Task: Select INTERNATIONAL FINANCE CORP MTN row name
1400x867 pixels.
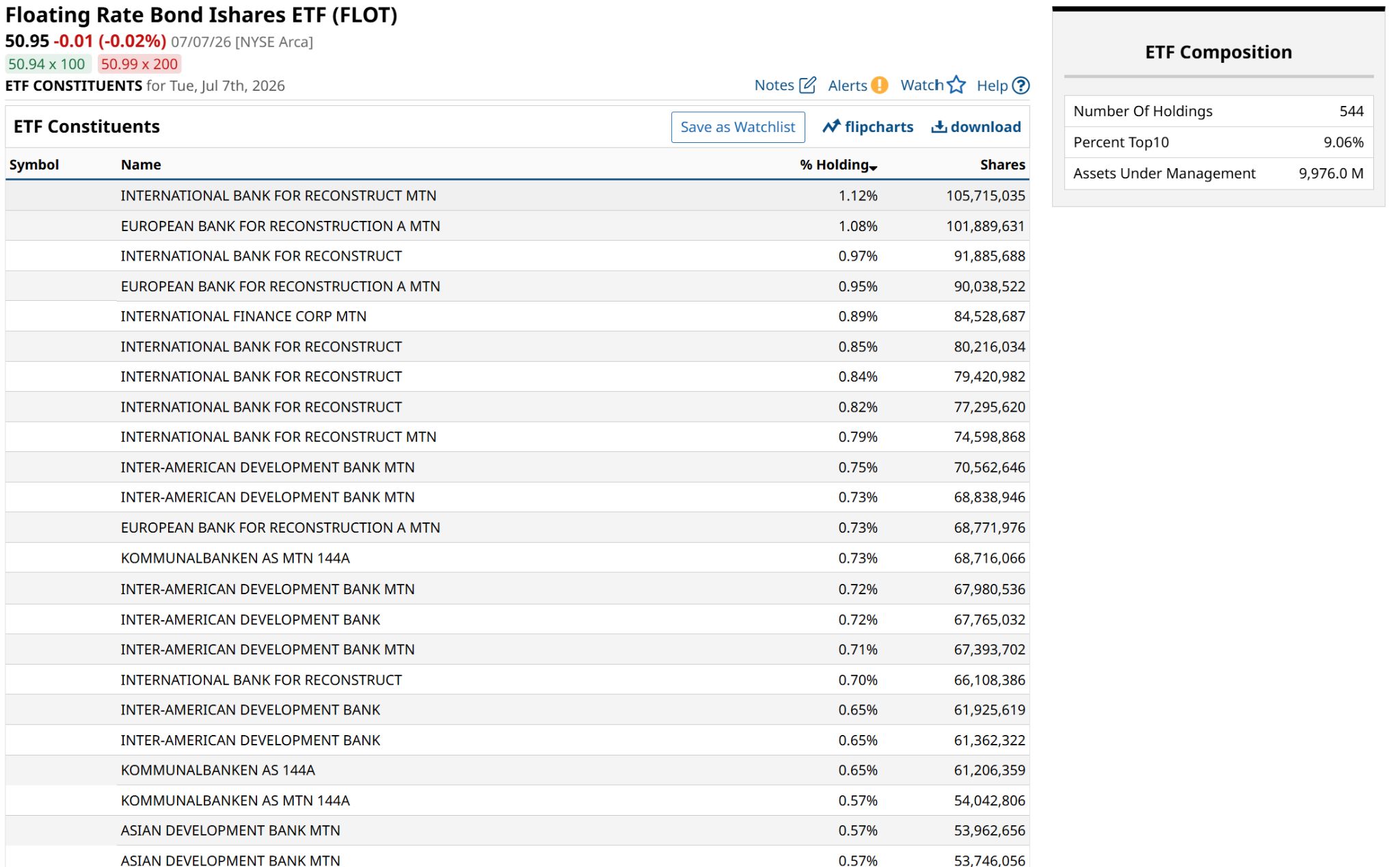Action: [x=243, y=317]
